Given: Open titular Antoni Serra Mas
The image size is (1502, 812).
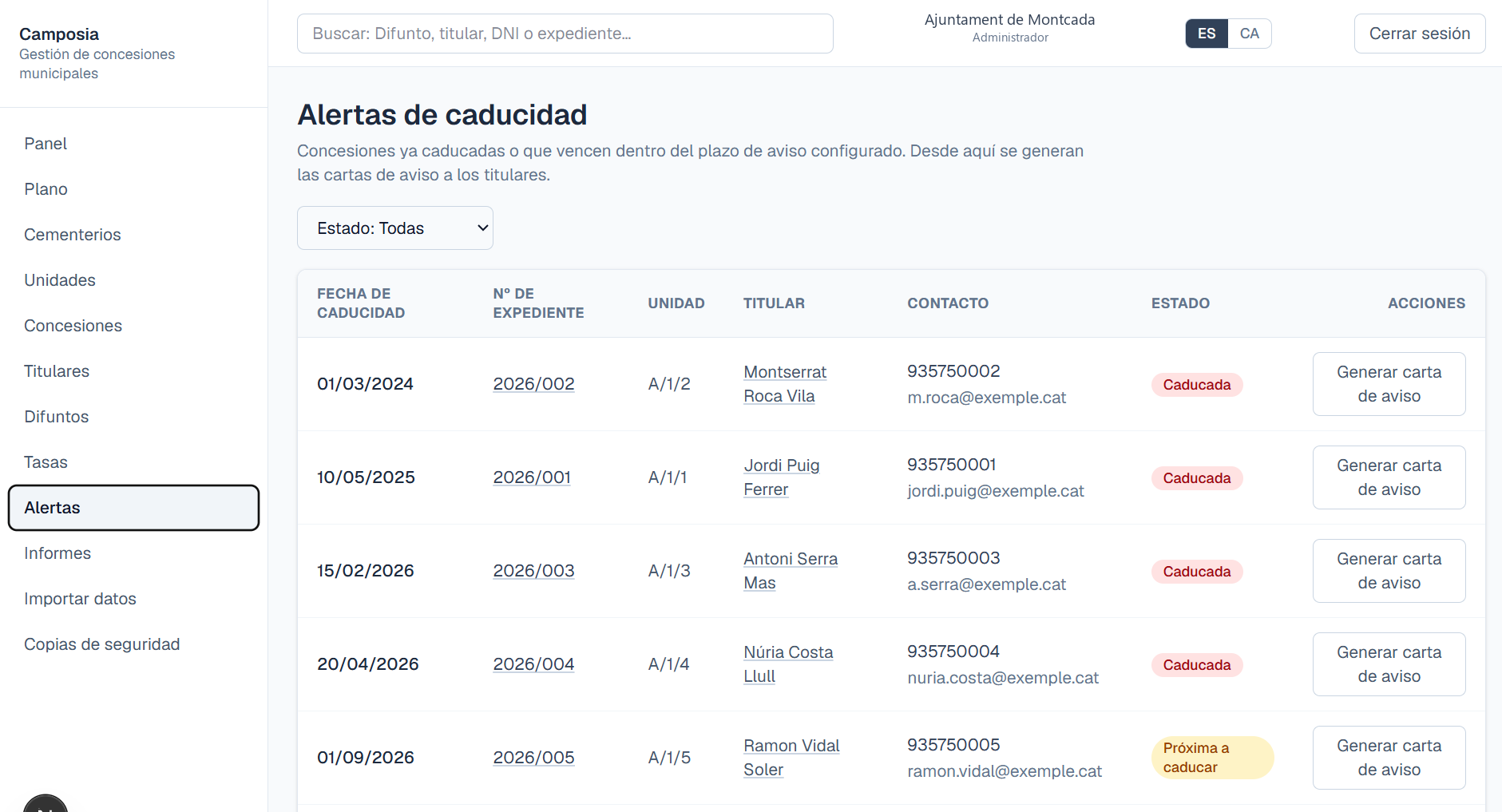Looking at the screenshot, I should coord(791,571).
